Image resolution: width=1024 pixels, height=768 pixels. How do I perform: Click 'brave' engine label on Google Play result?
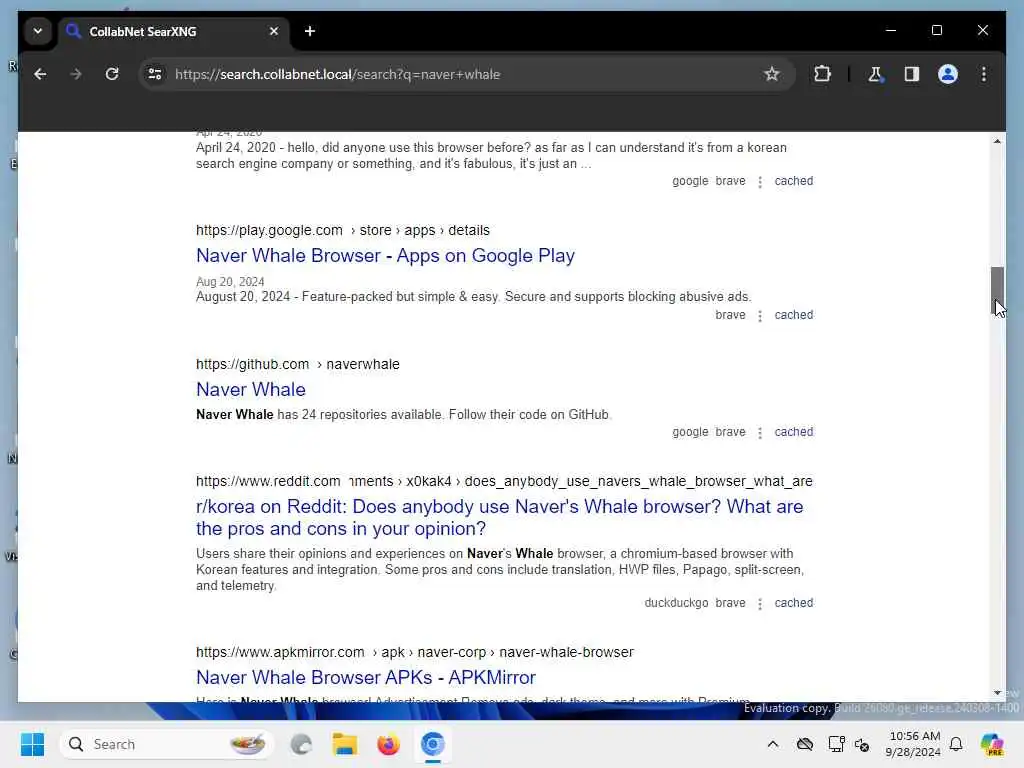click(730, 315)
